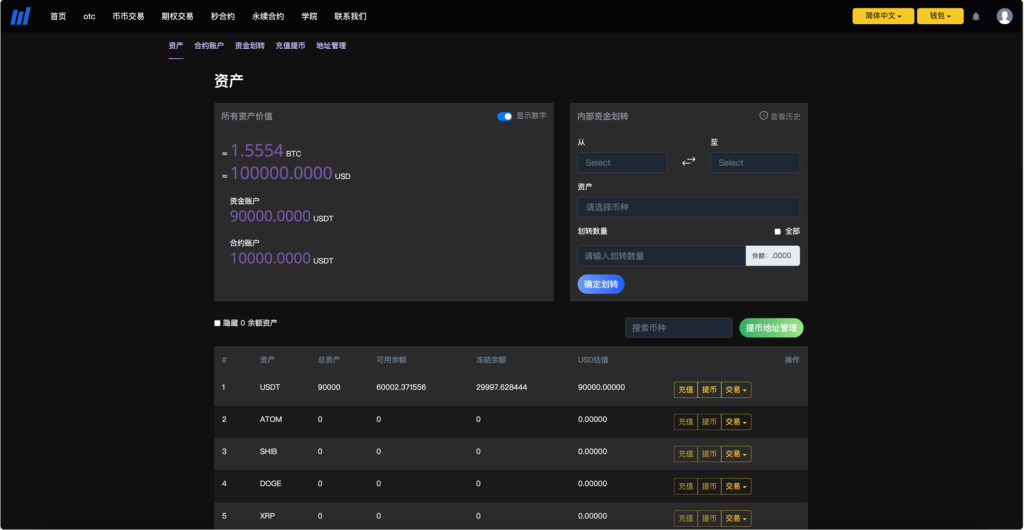This screenshot has height=530, width=1024.
Task: Open the 至 account Select dropdown
Action: (754, 162)
